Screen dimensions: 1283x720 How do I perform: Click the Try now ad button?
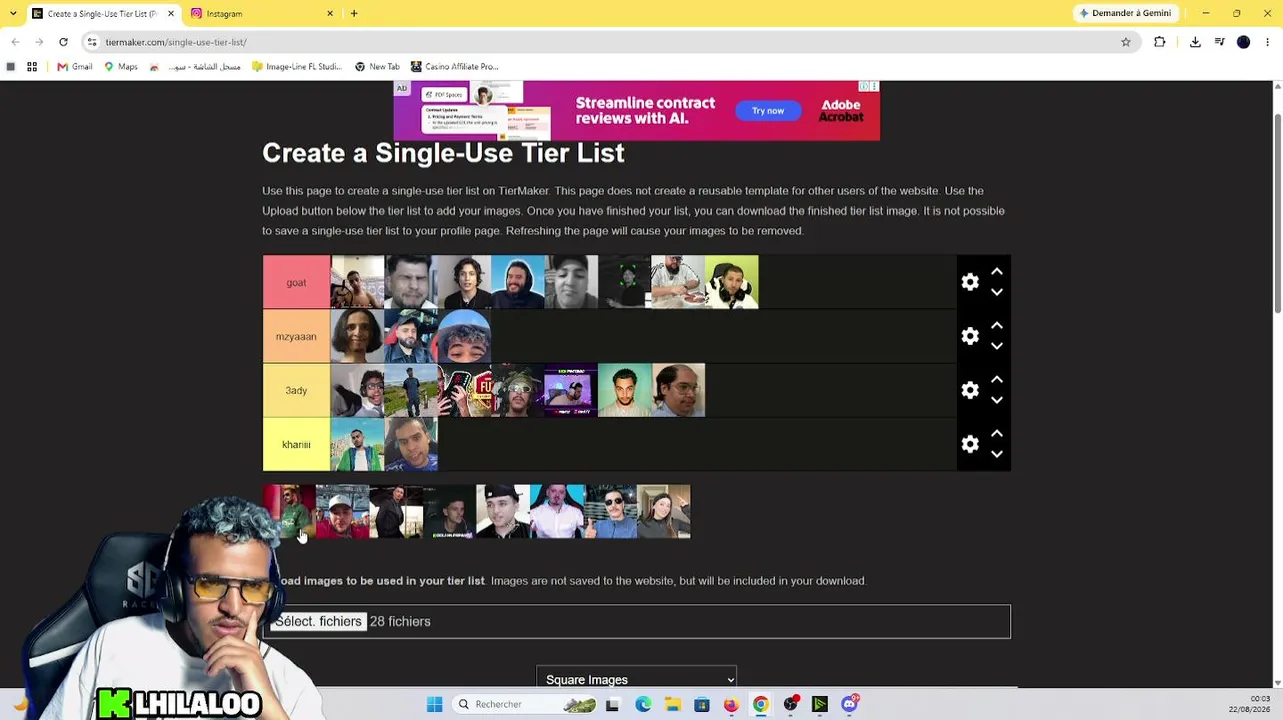click(768, 111)
